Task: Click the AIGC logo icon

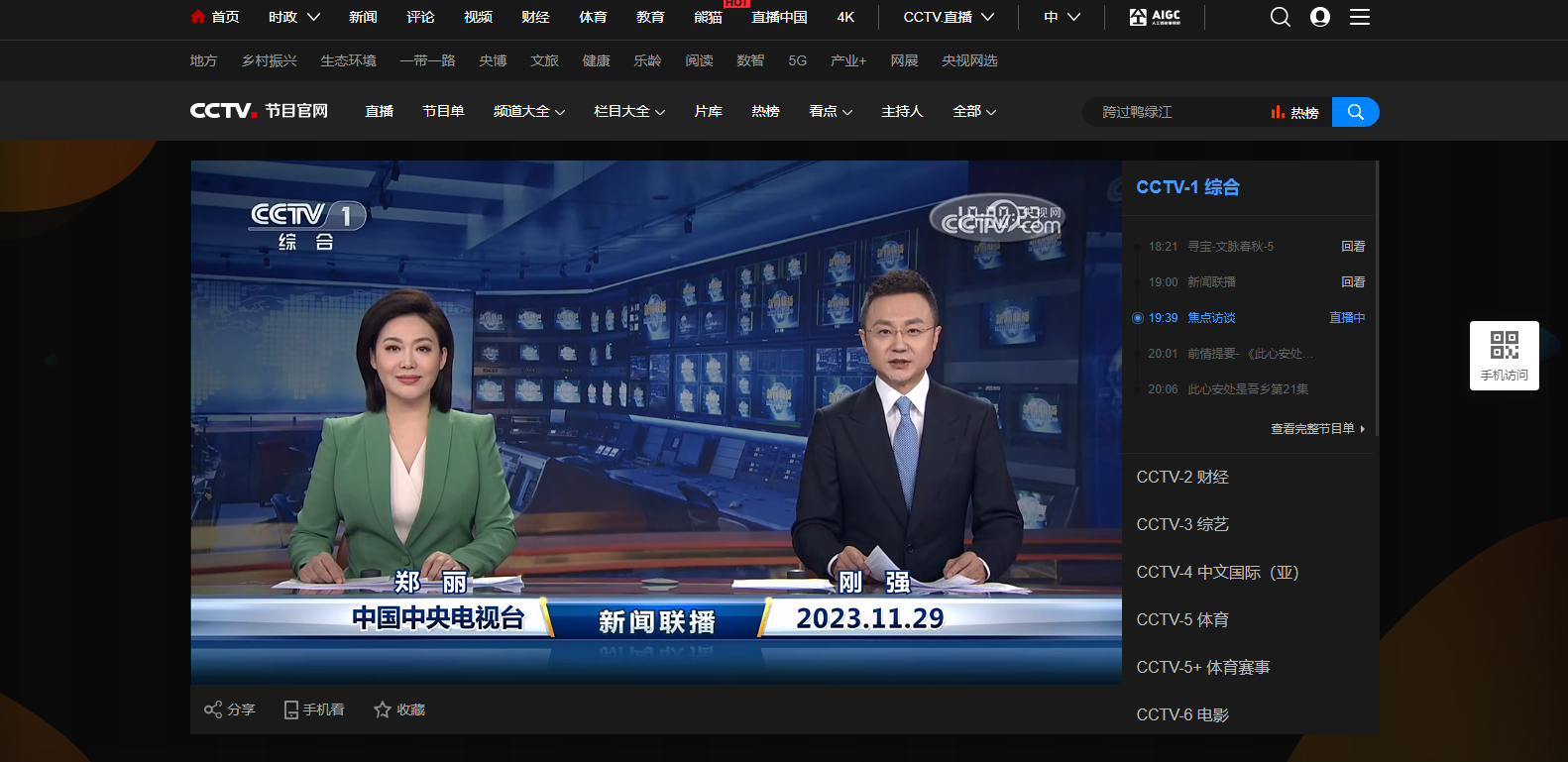Action: tap(1155, 17)
